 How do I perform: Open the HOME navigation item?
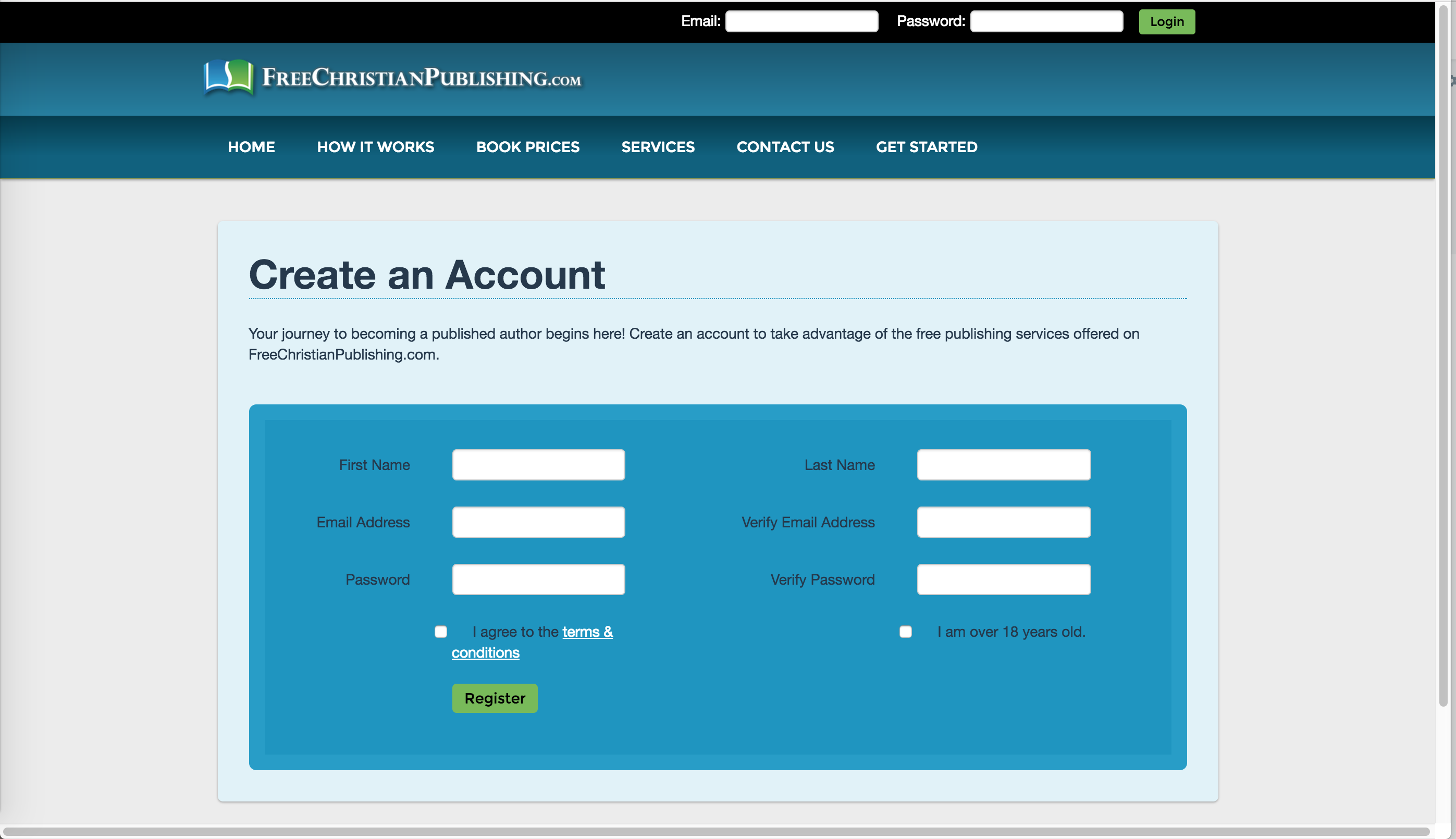[x=251, y=147]
